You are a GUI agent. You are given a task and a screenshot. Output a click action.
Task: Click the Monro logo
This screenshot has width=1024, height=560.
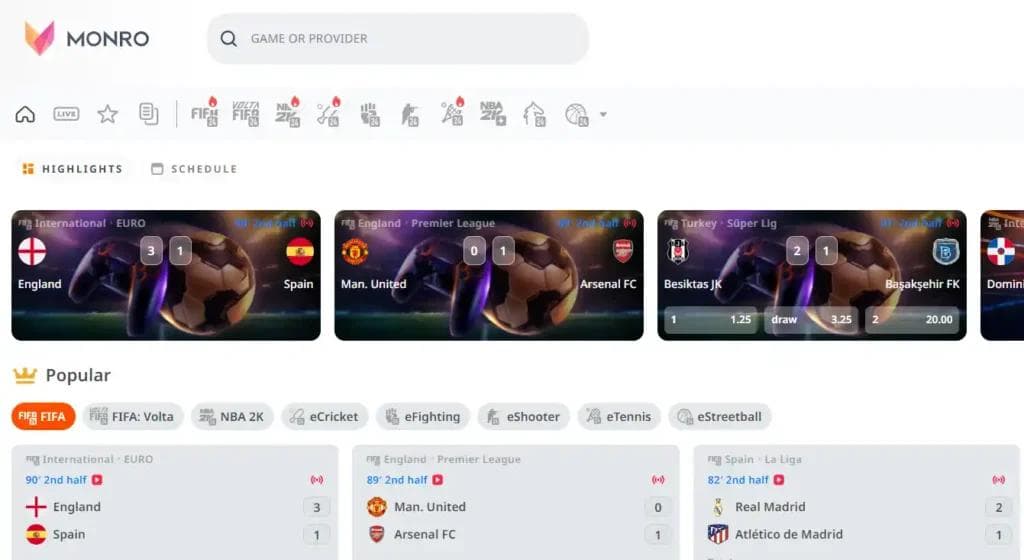click(x=87, y=38)
